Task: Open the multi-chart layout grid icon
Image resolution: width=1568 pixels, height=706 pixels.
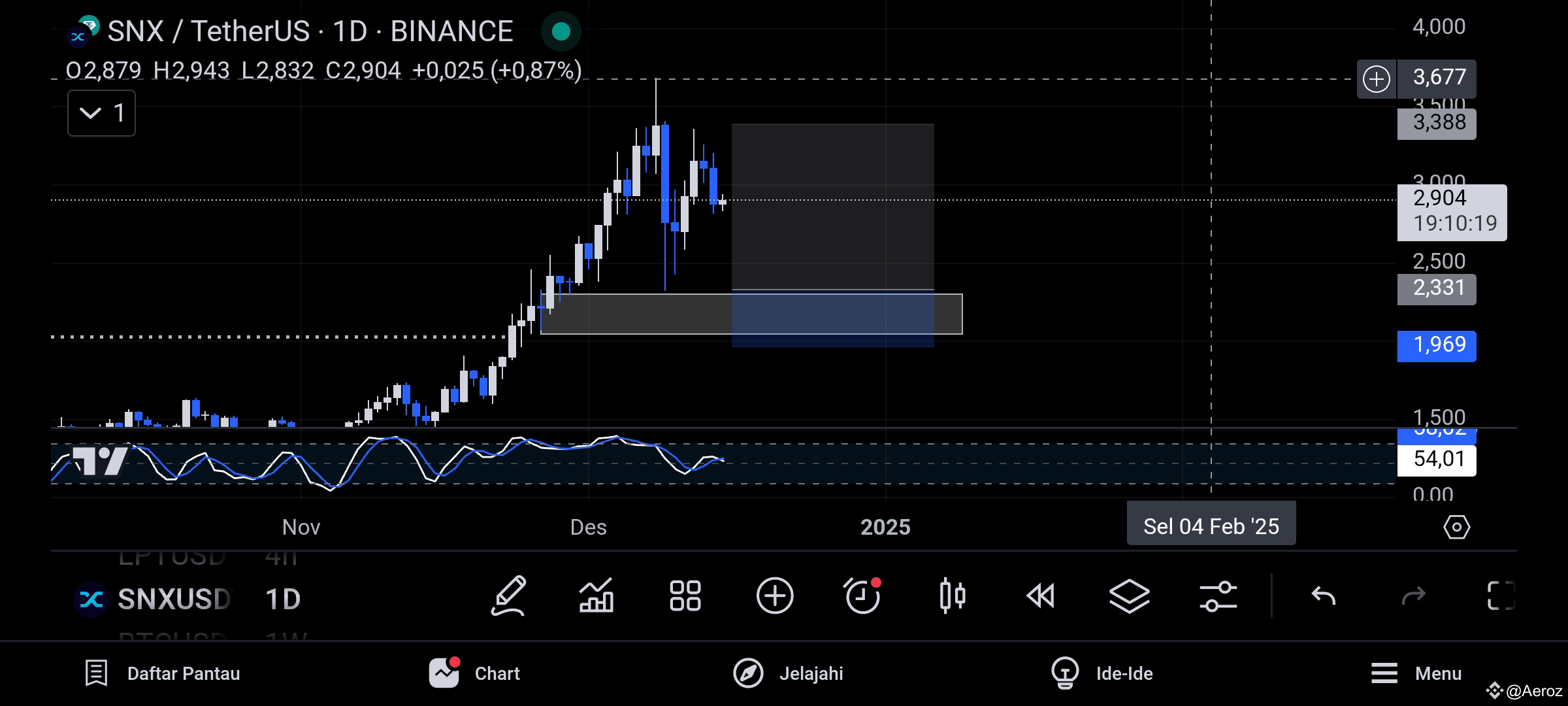Action: pyautogui.click(x=685, y=596)
